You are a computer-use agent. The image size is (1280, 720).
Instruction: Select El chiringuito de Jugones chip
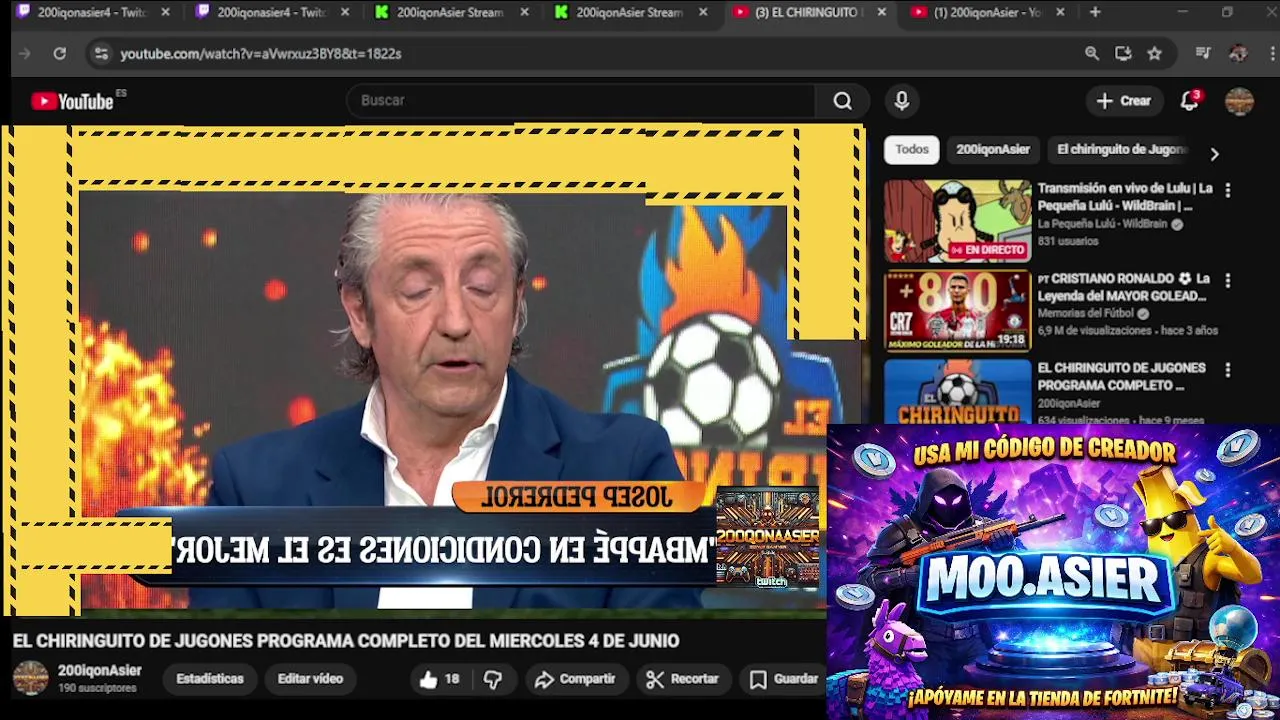point(1121,149)
